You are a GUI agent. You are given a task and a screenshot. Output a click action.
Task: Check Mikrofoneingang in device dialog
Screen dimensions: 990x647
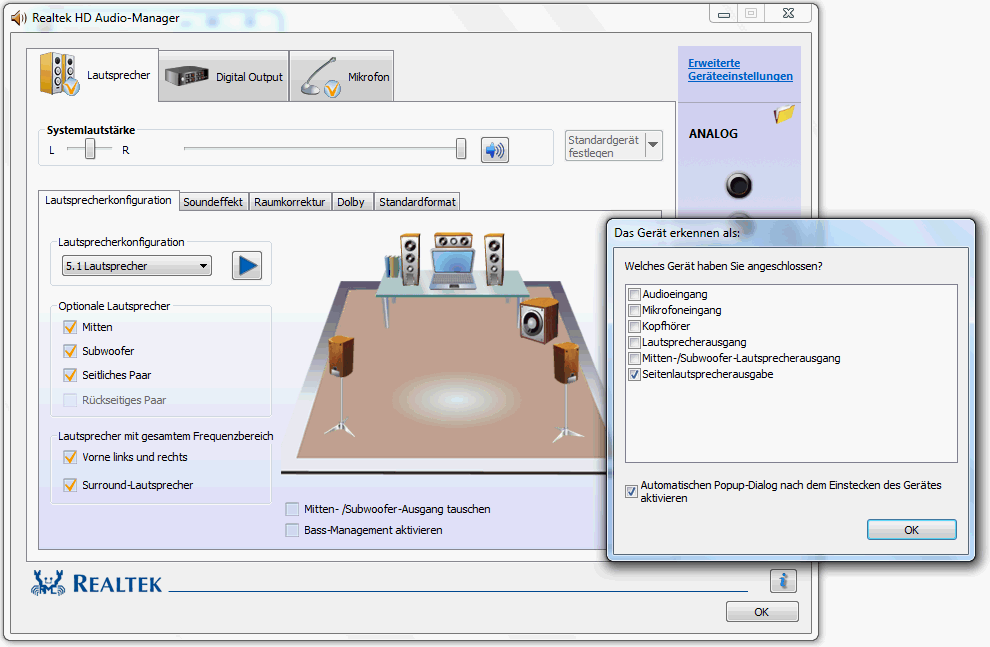[635, 310]
